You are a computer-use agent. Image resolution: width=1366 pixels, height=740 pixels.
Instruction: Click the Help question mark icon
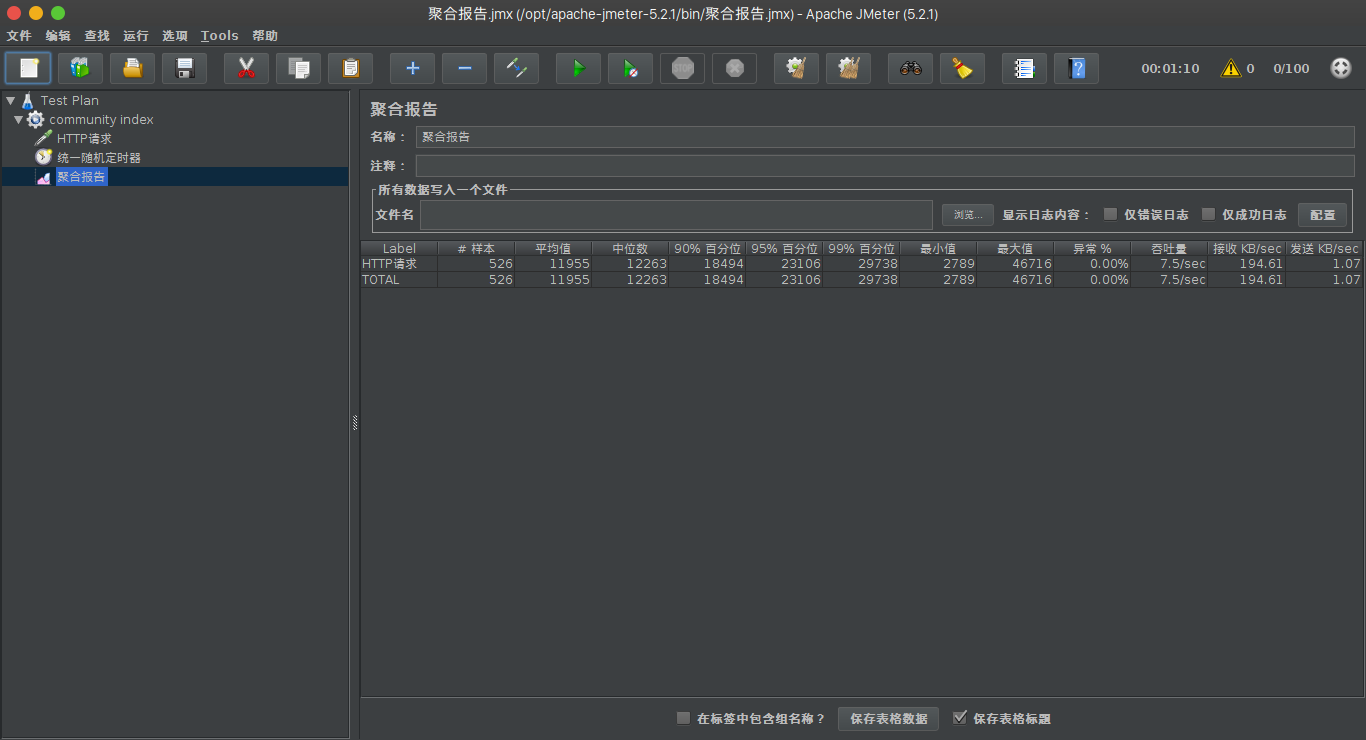coord(1076,68)
